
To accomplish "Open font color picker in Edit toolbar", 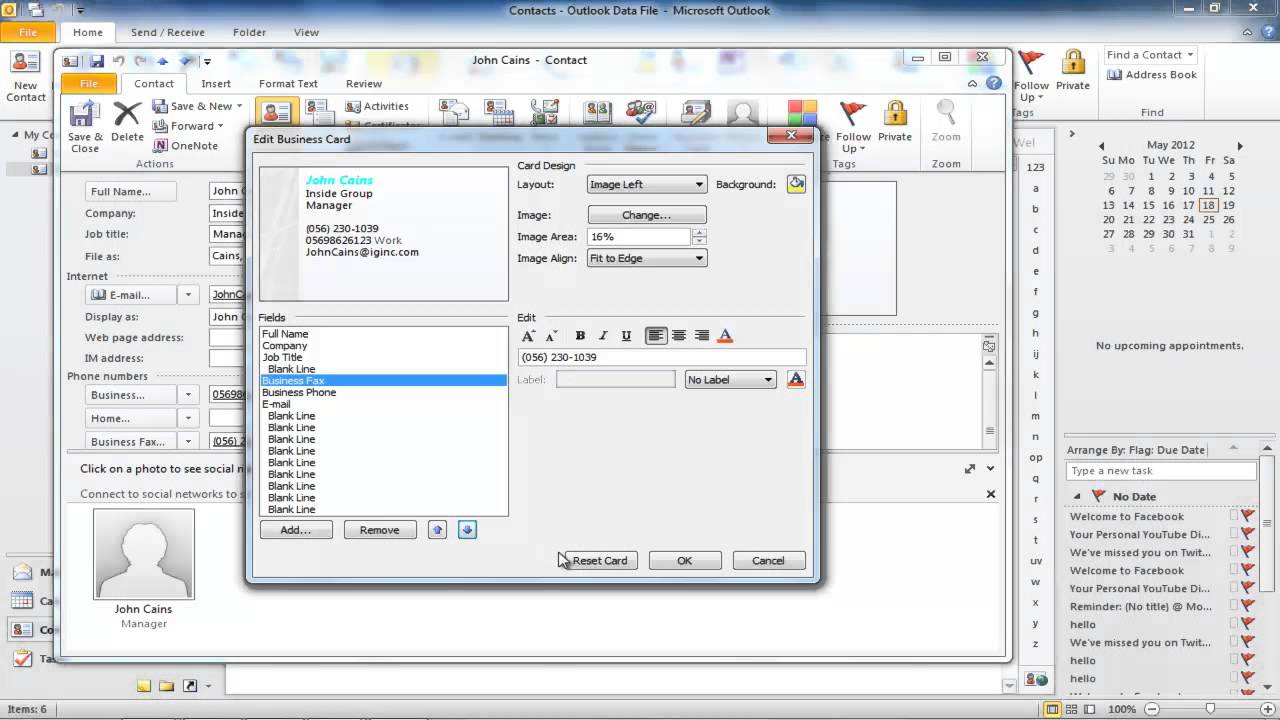I will (x=726, y=336).
